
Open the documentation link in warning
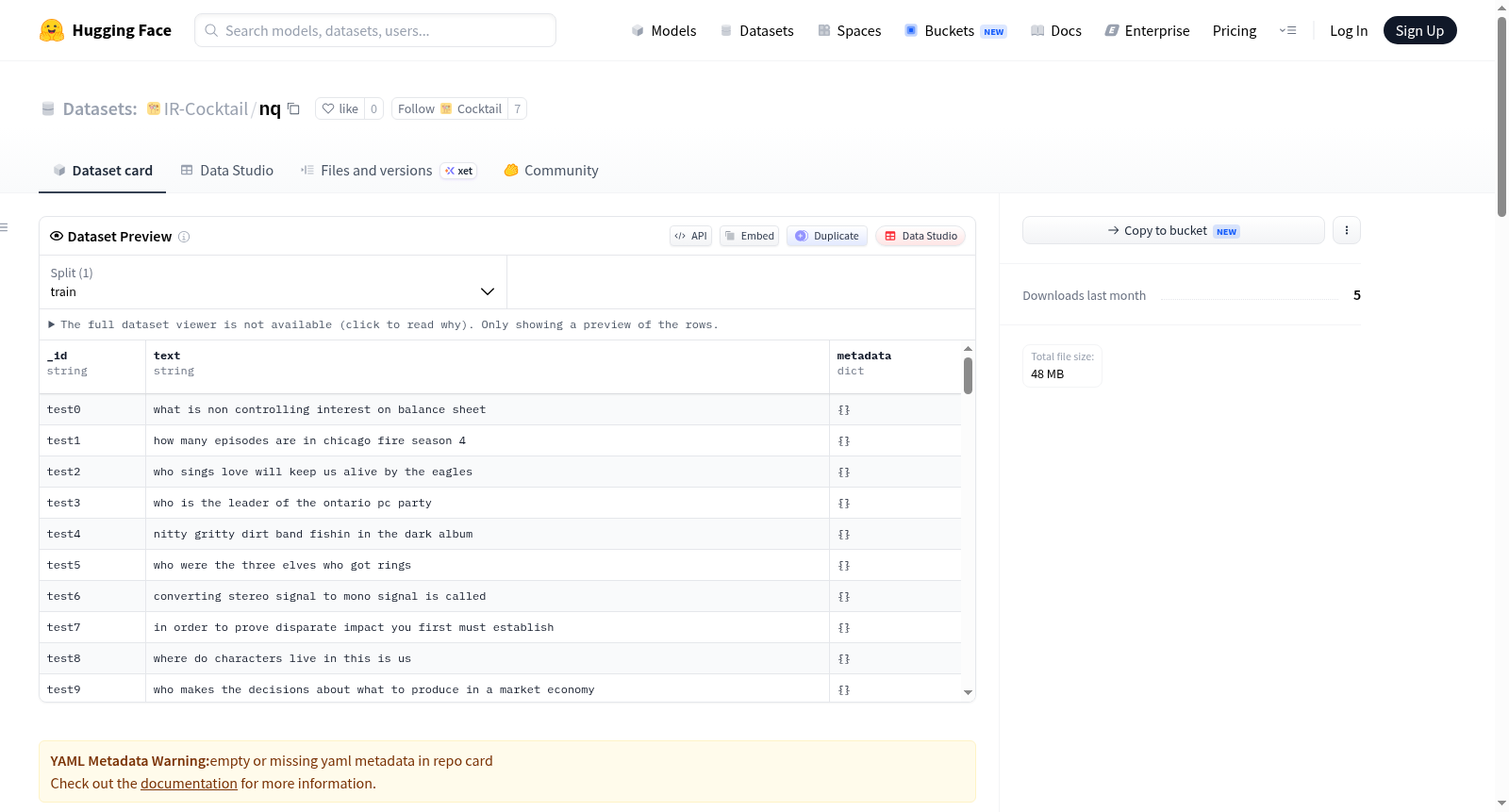pyautogui.click(x=189, y=783)
